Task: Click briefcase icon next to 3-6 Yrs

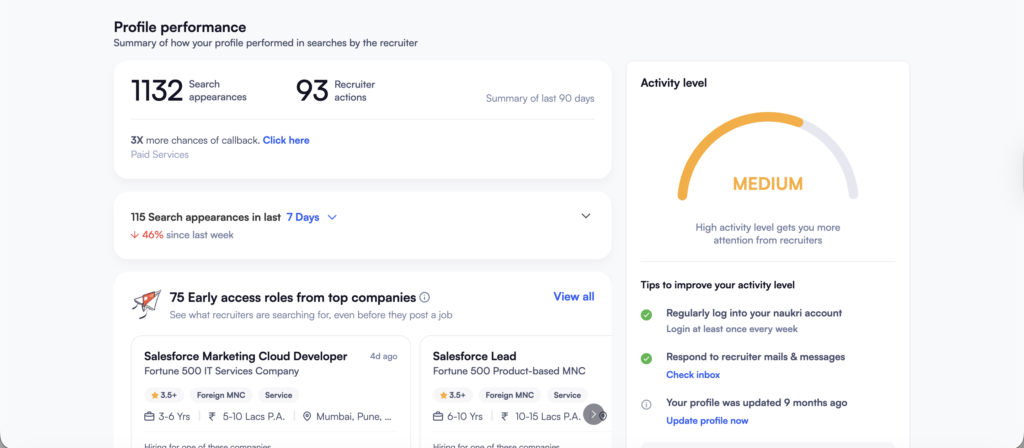Action: [149, 416]
